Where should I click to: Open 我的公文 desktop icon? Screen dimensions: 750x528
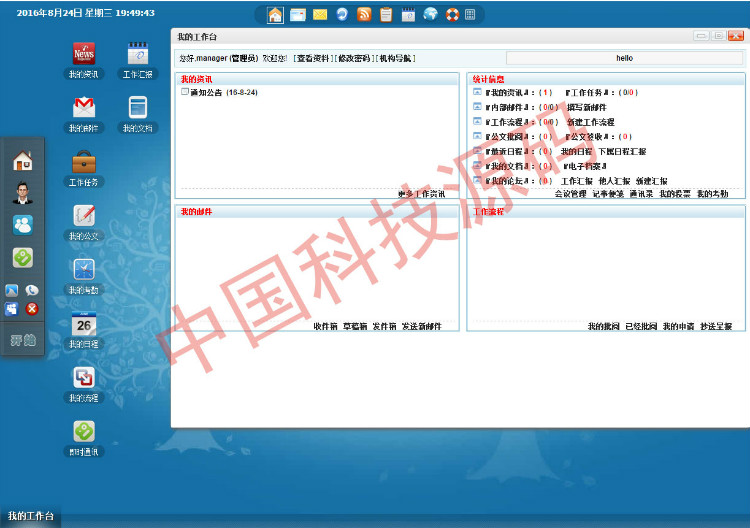pyautogui.click(x=84, y=222)
